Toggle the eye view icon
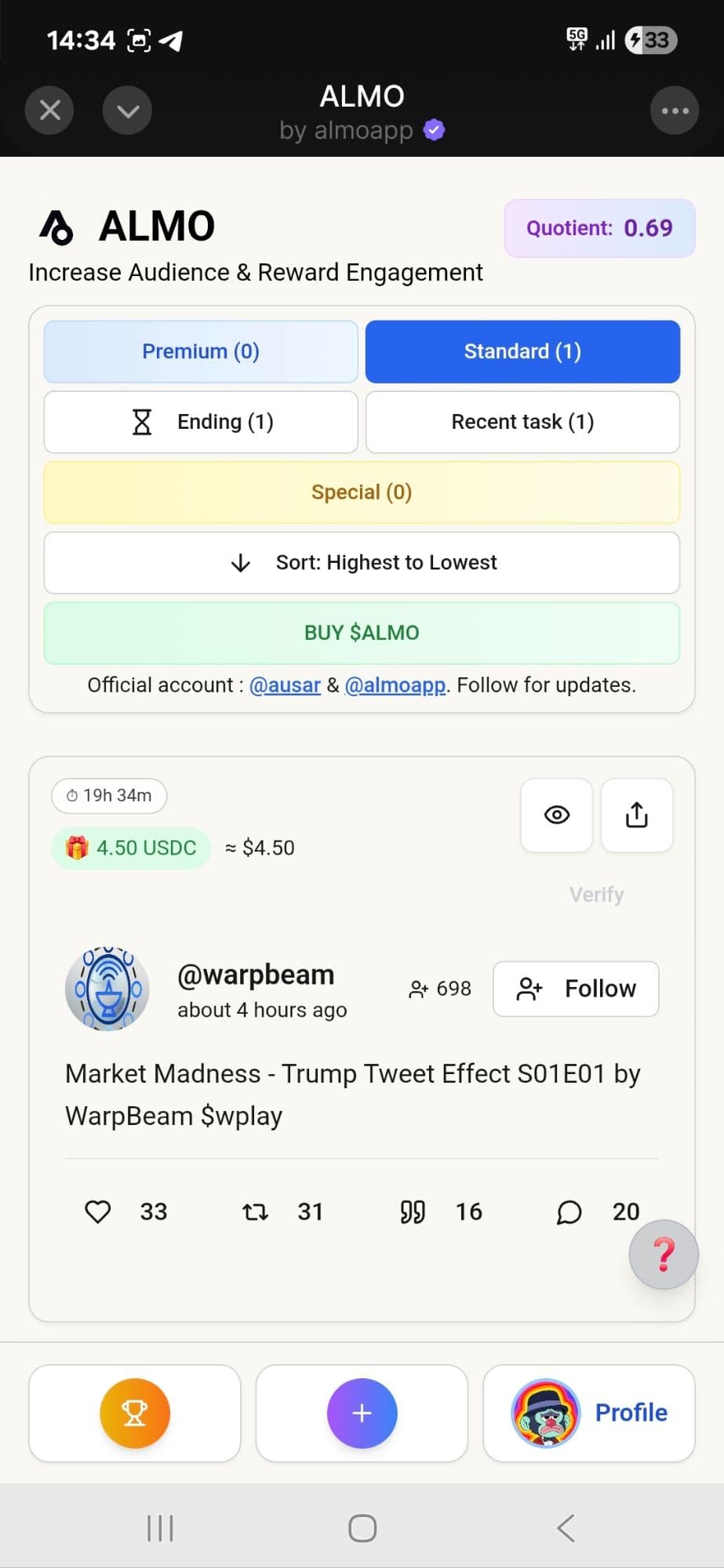Viewport: 724px width, 1568px height. [556, 815]
